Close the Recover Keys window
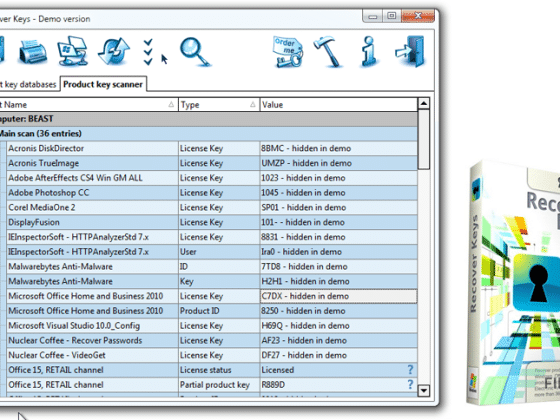 [418, 16]
